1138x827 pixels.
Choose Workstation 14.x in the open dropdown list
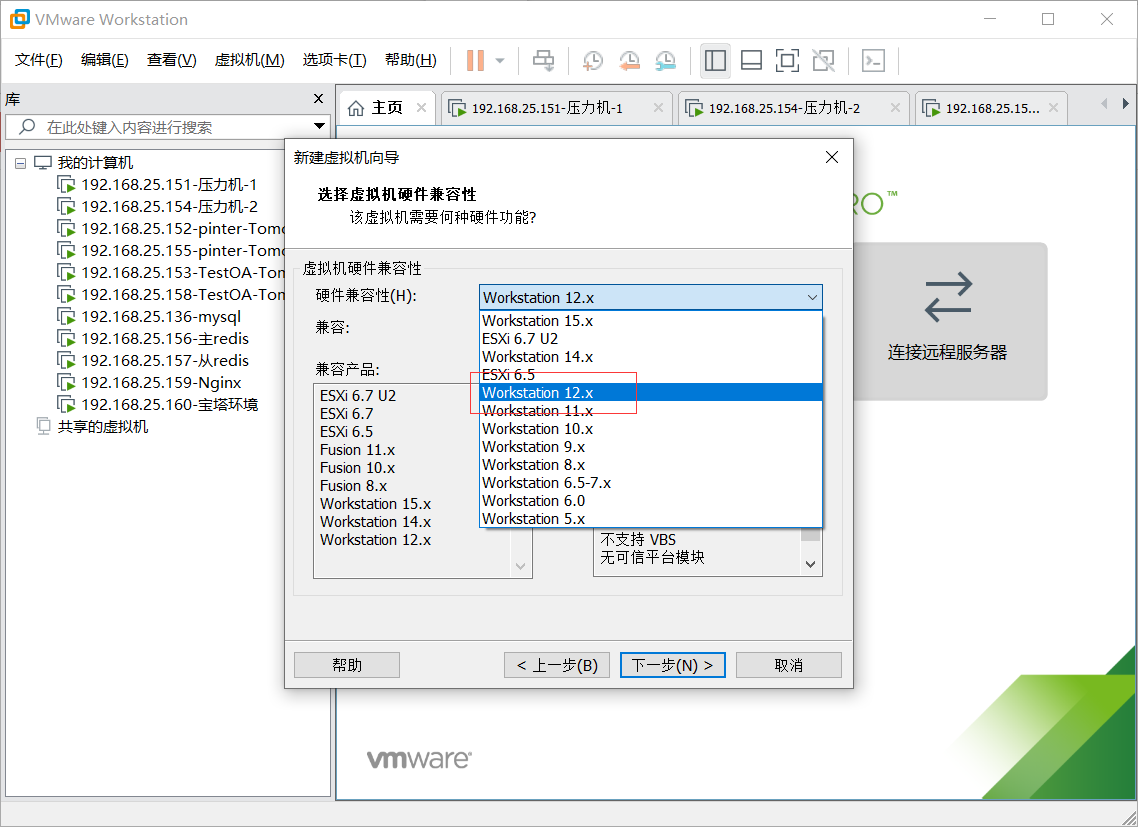click(651, 357)
